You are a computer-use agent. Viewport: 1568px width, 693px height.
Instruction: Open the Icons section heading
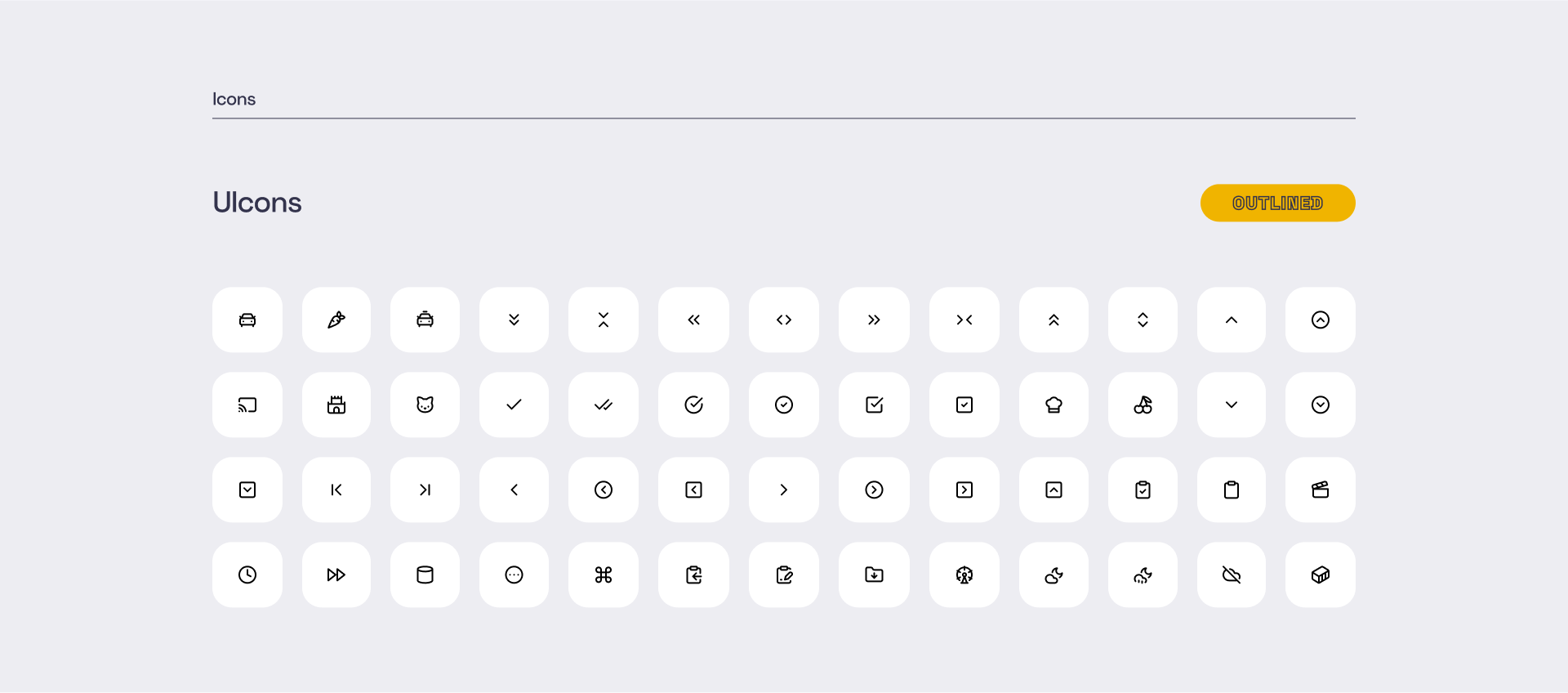point(234,99)
